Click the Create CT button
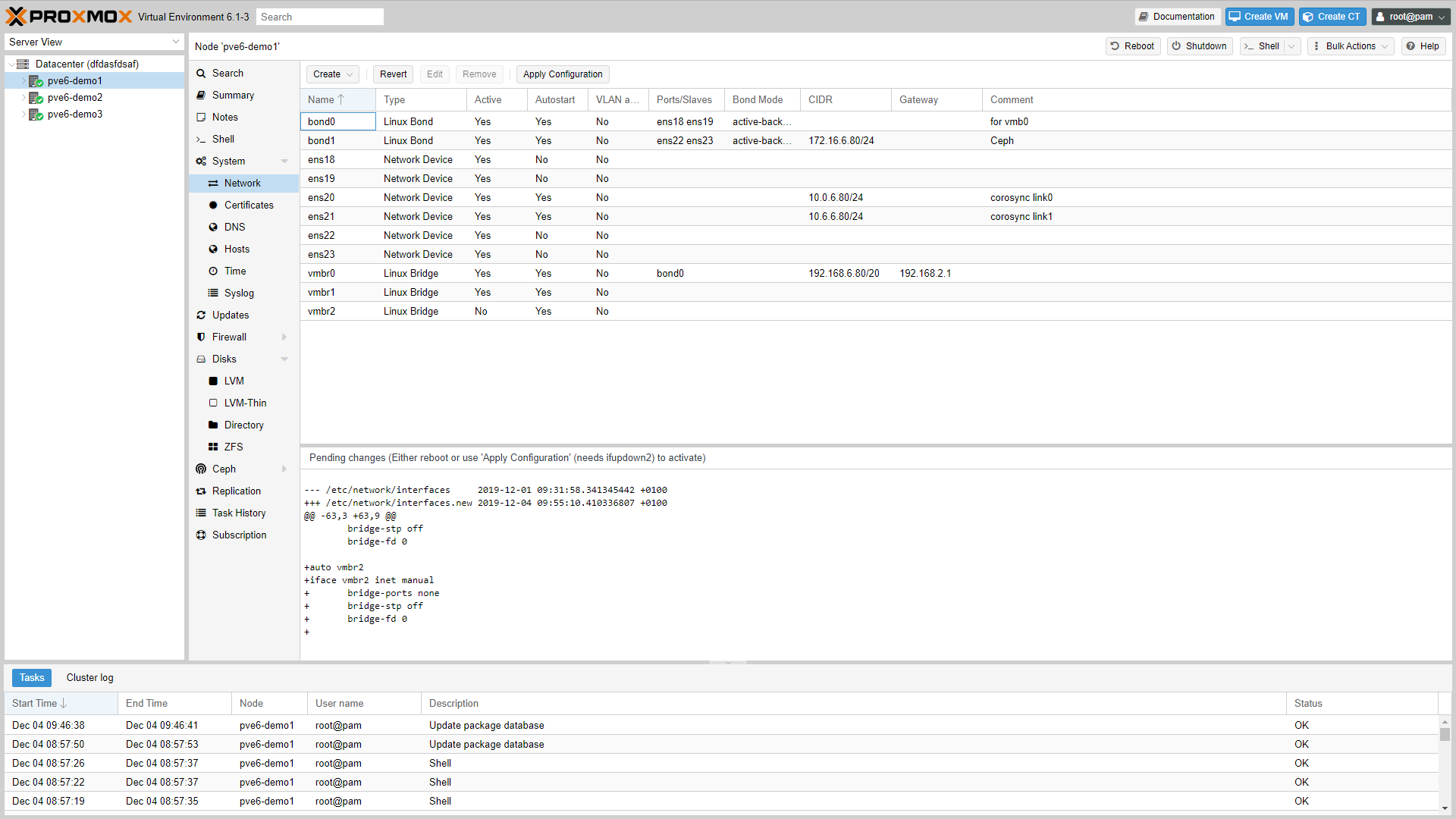Image resolution: width=1456 pixels, height=819 pixels. pyautogui.click(x=1332, y=17)
